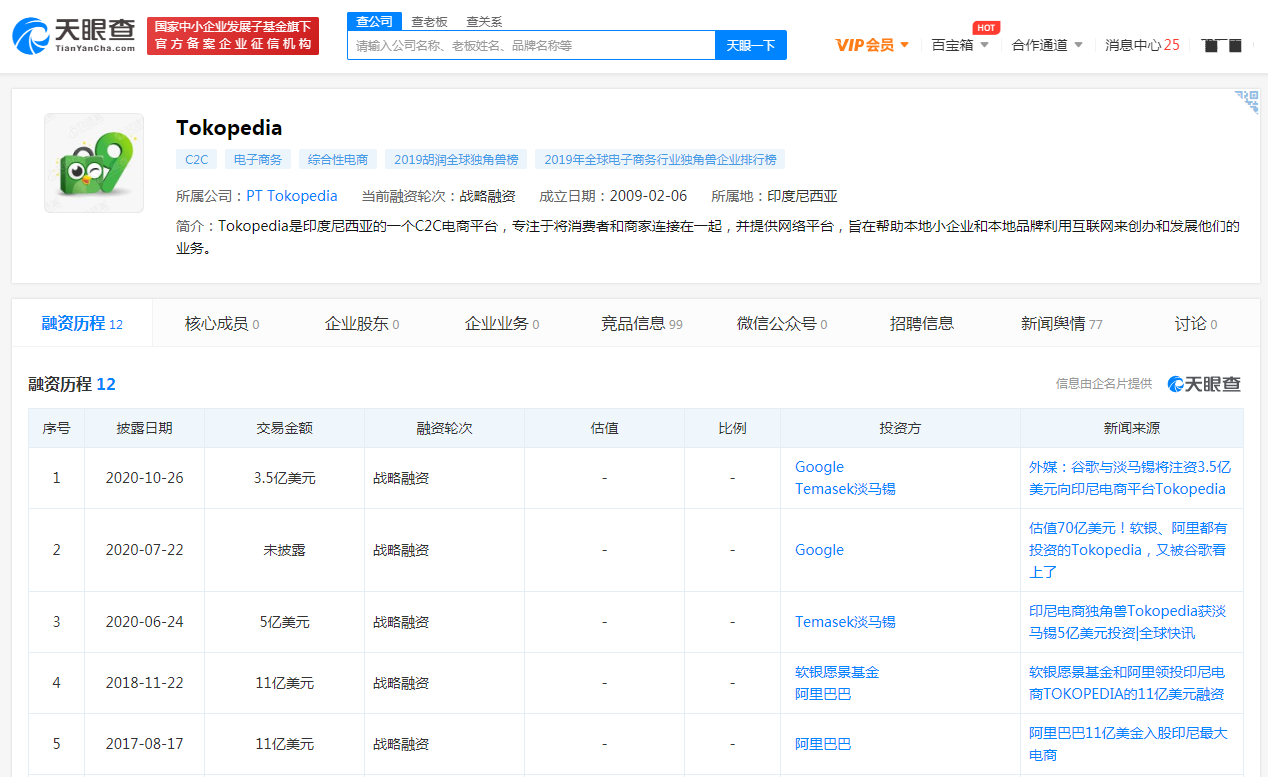Open 阿里巴巴 investor link dated 2017-08-17
1268x777 pixels.
tap(823, 744)
